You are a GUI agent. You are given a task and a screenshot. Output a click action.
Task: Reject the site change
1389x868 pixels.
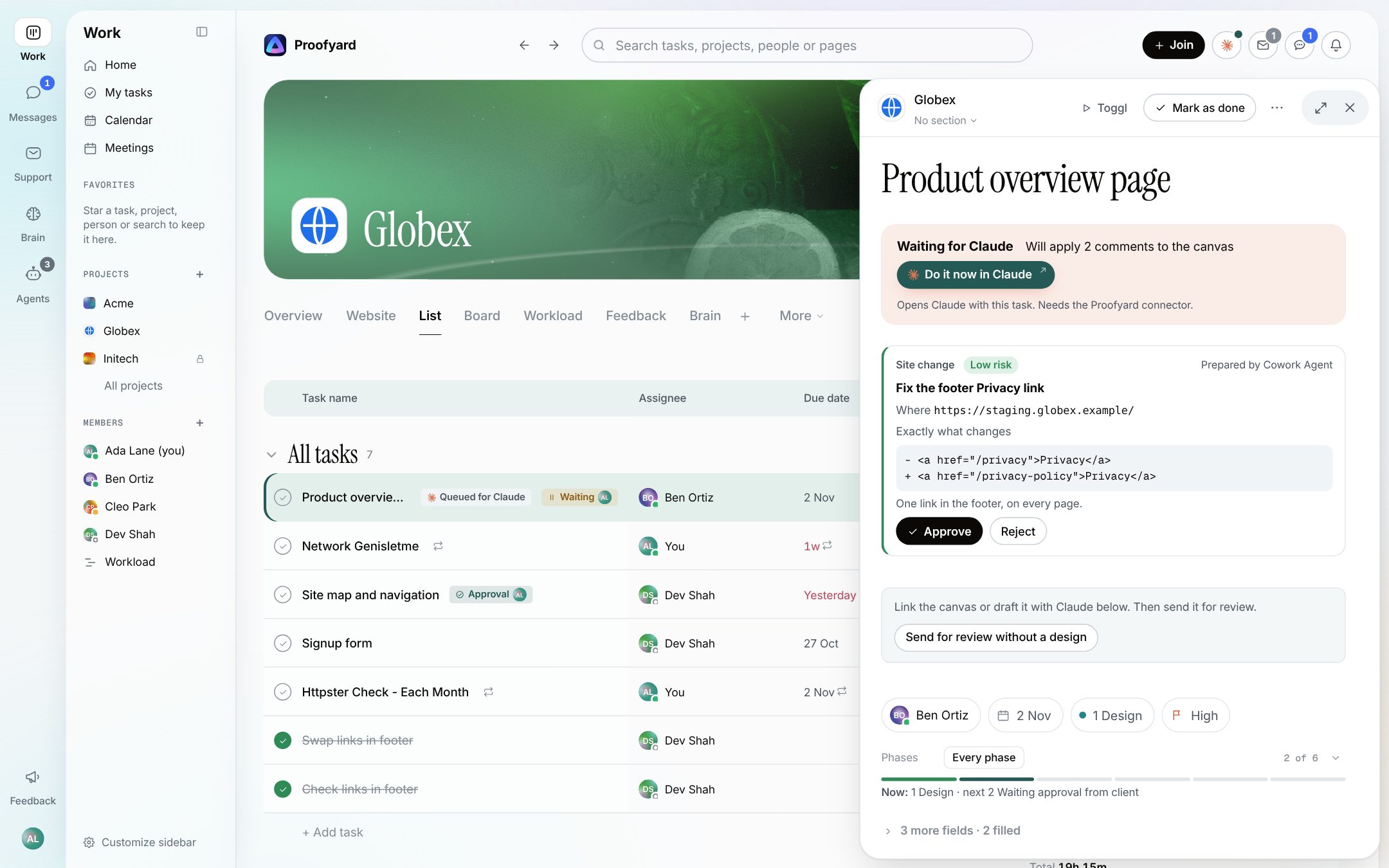[x=1017, y=531]
